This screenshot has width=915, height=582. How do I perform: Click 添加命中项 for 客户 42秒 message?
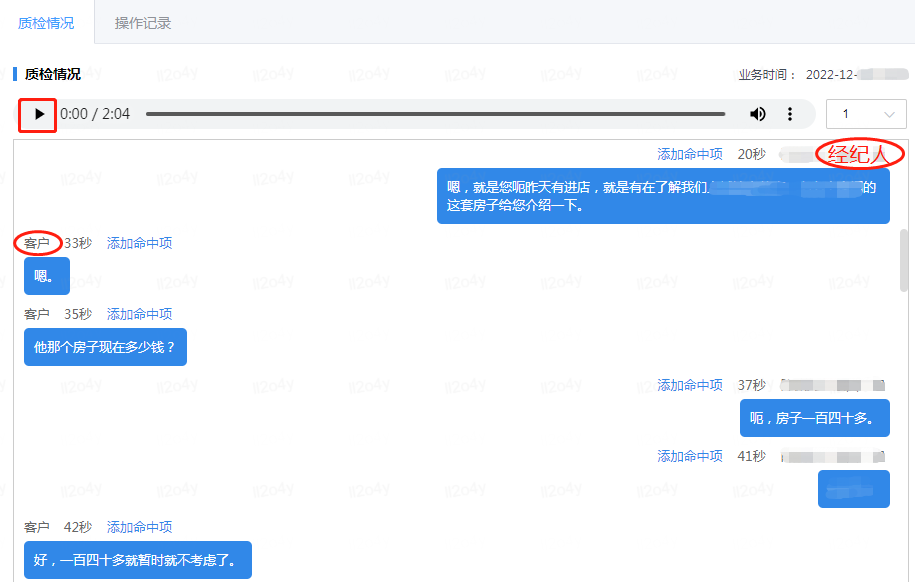(x=139, y=527)
